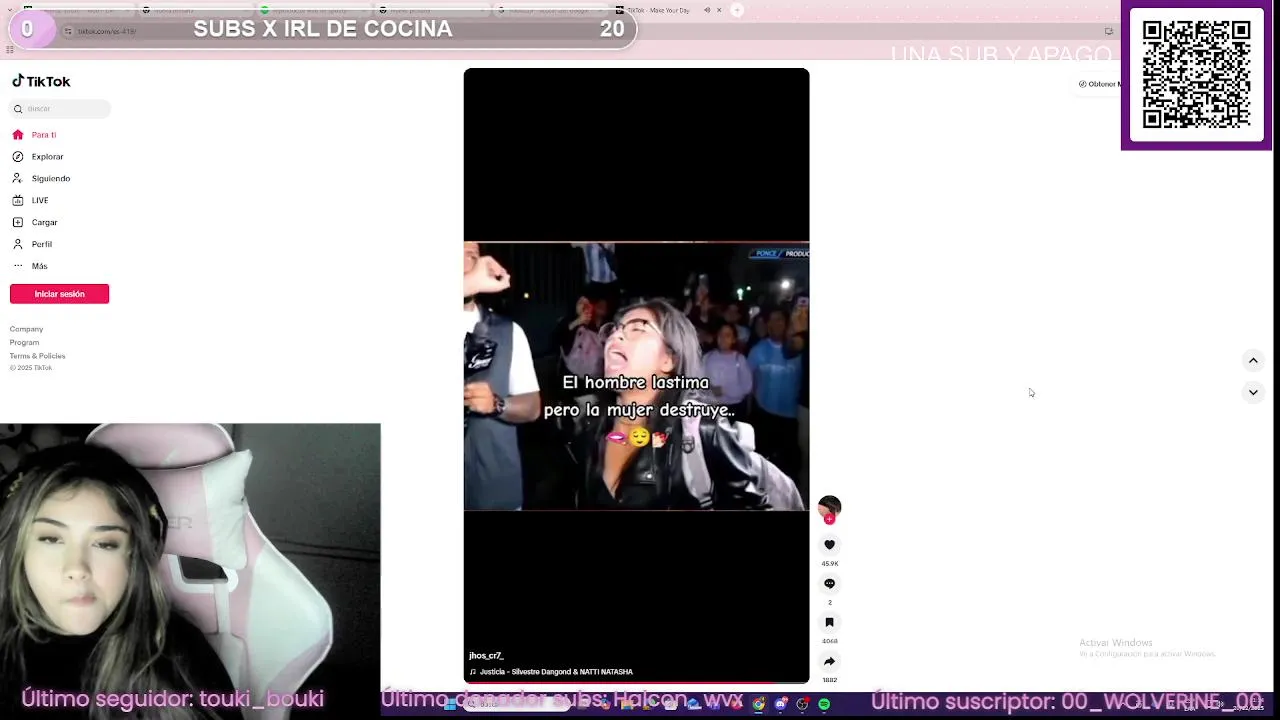Open the LIVE section

(30, 200)
